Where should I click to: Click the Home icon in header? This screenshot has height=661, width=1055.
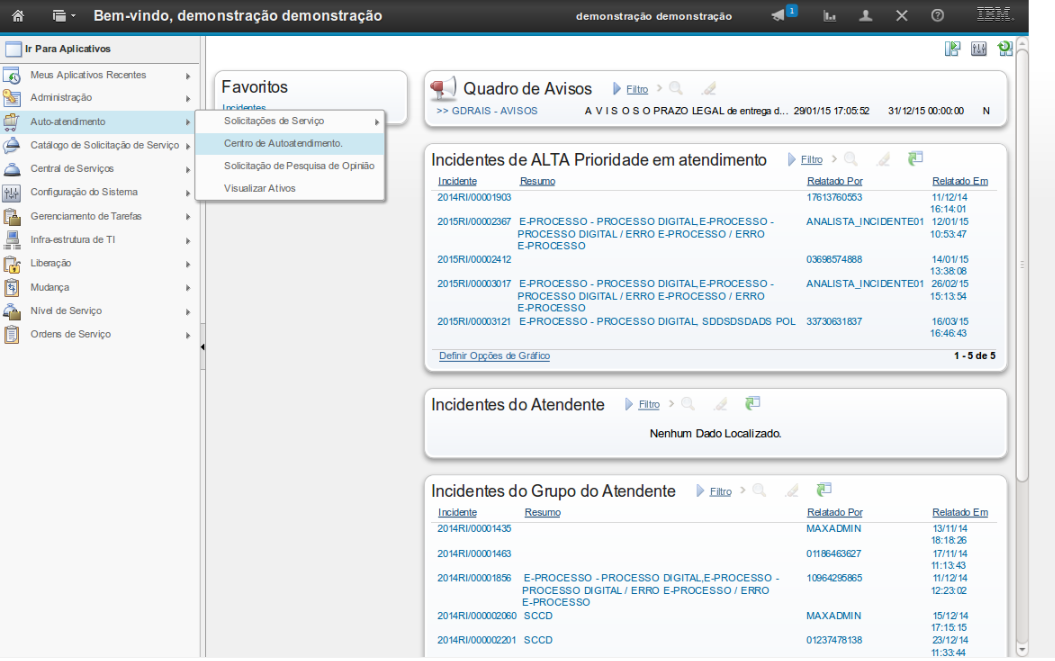18,16
